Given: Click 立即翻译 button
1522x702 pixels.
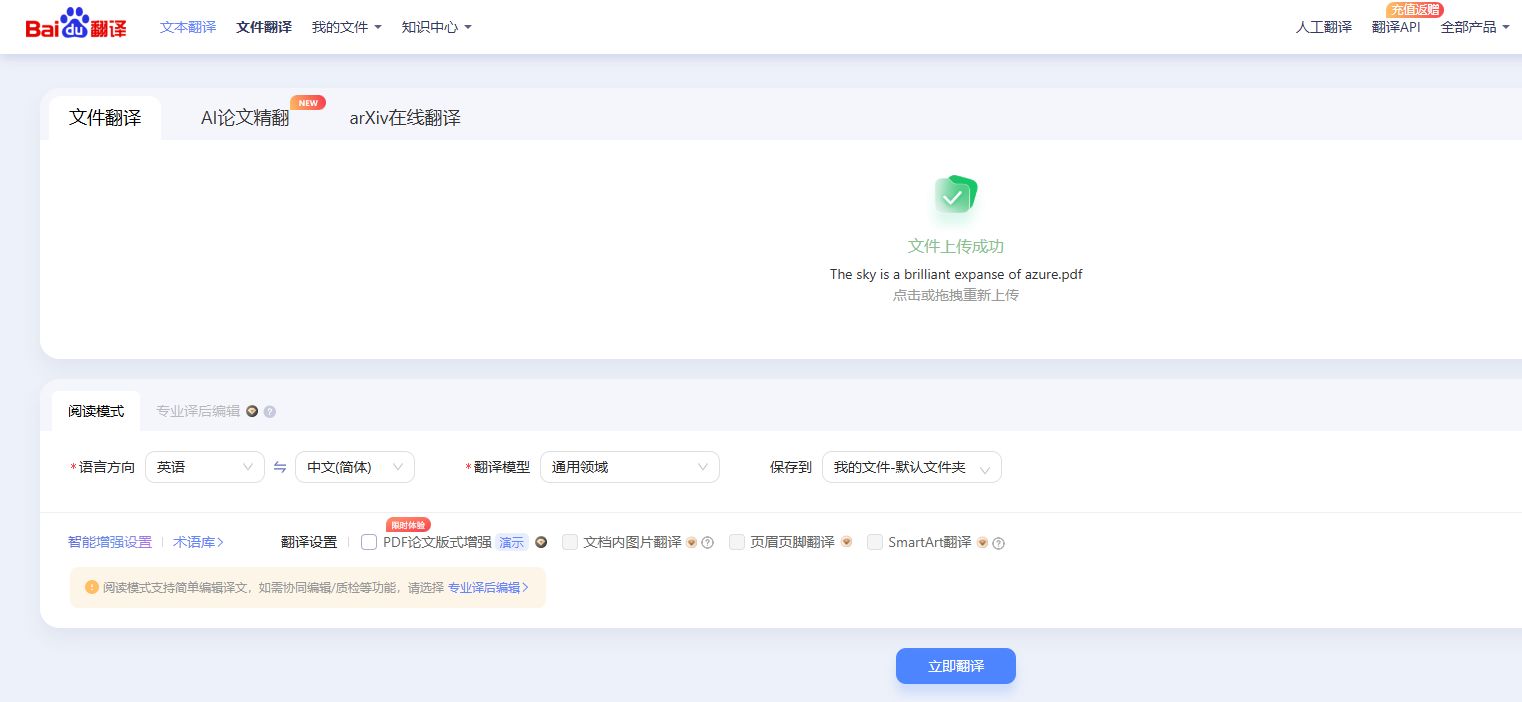Looking at the screenshot, I should pyautogui.click(x=956, y=666).
